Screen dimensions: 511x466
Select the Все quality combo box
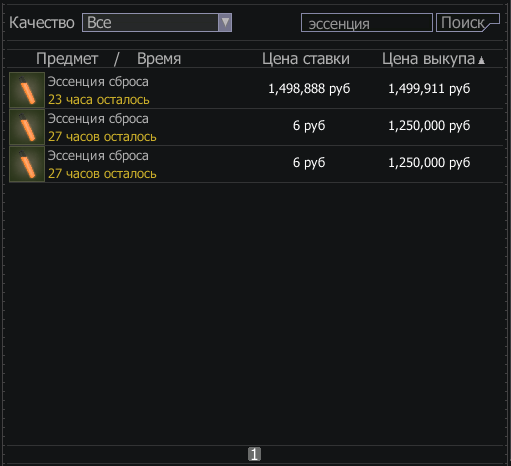click(x=157, y=23)
